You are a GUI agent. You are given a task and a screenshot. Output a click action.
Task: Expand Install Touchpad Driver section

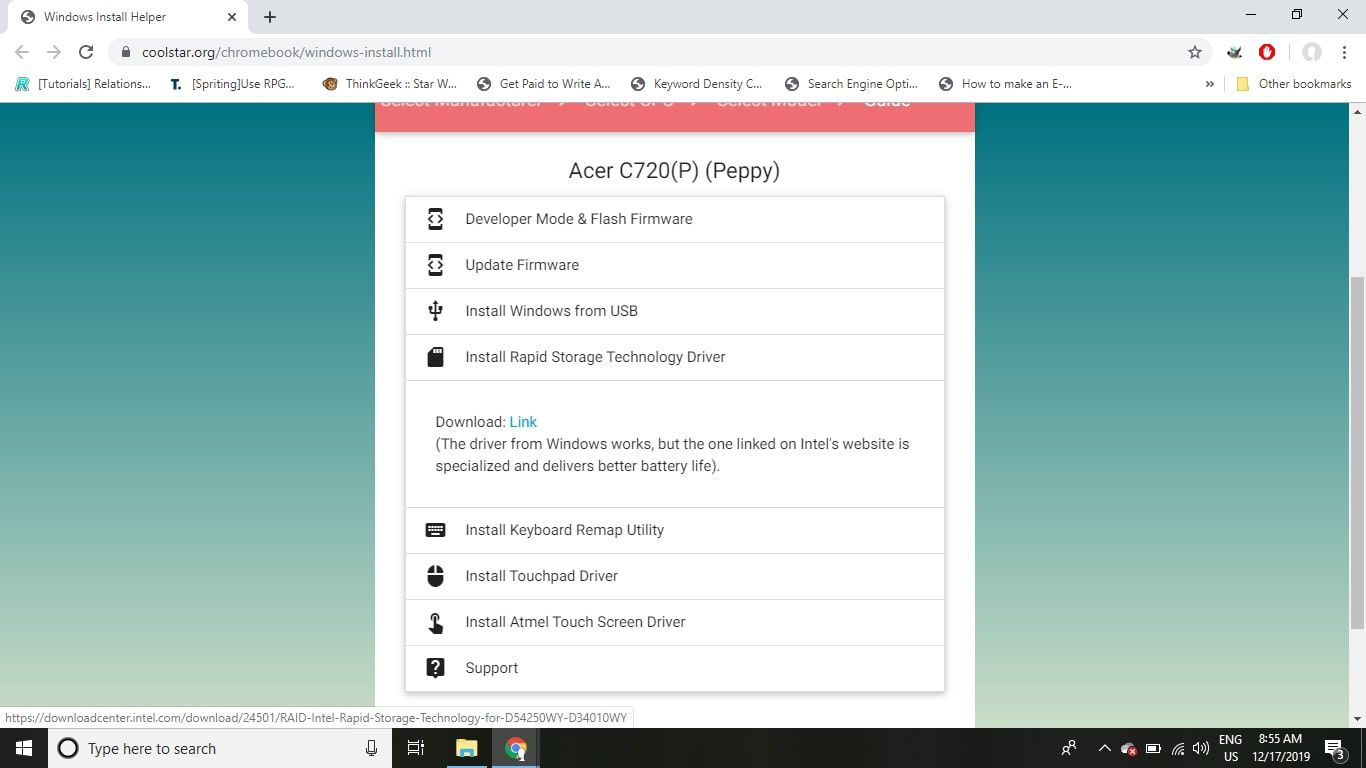click(675, 576)
